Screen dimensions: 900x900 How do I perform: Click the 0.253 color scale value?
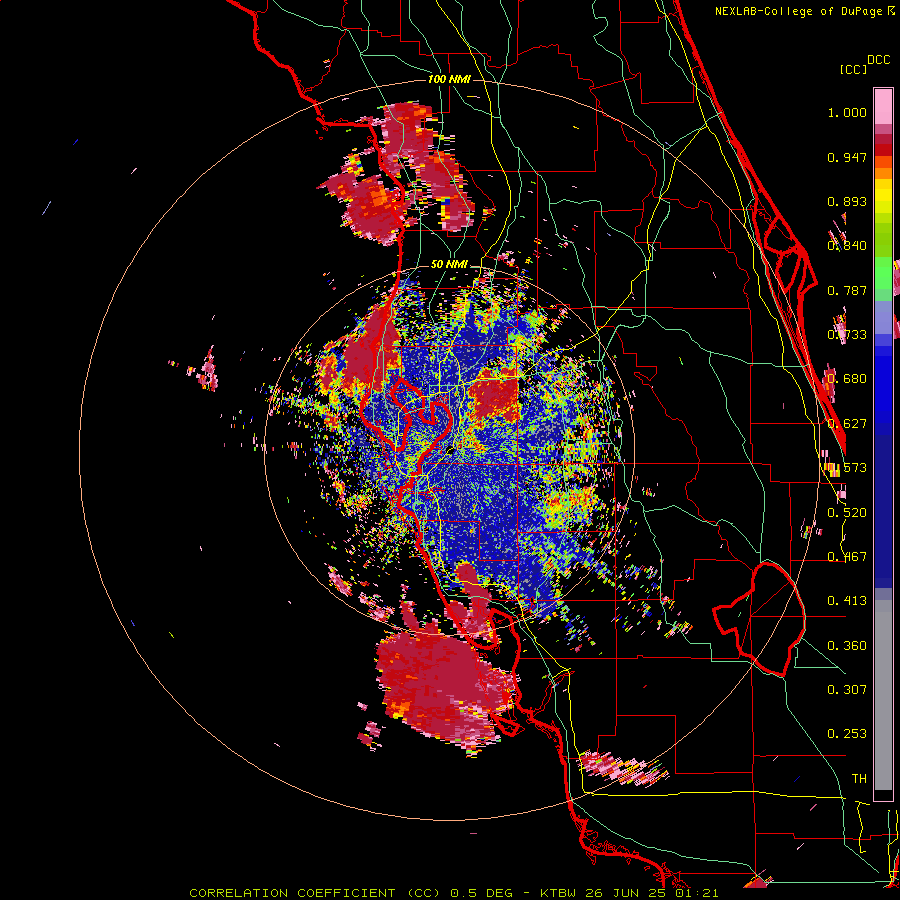(847, 734)
